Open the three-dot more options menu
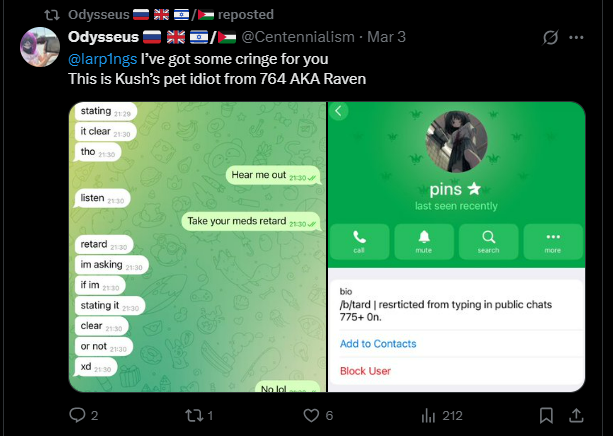Image resolution: width=613 pixels, height=436 pixels. 576,38
